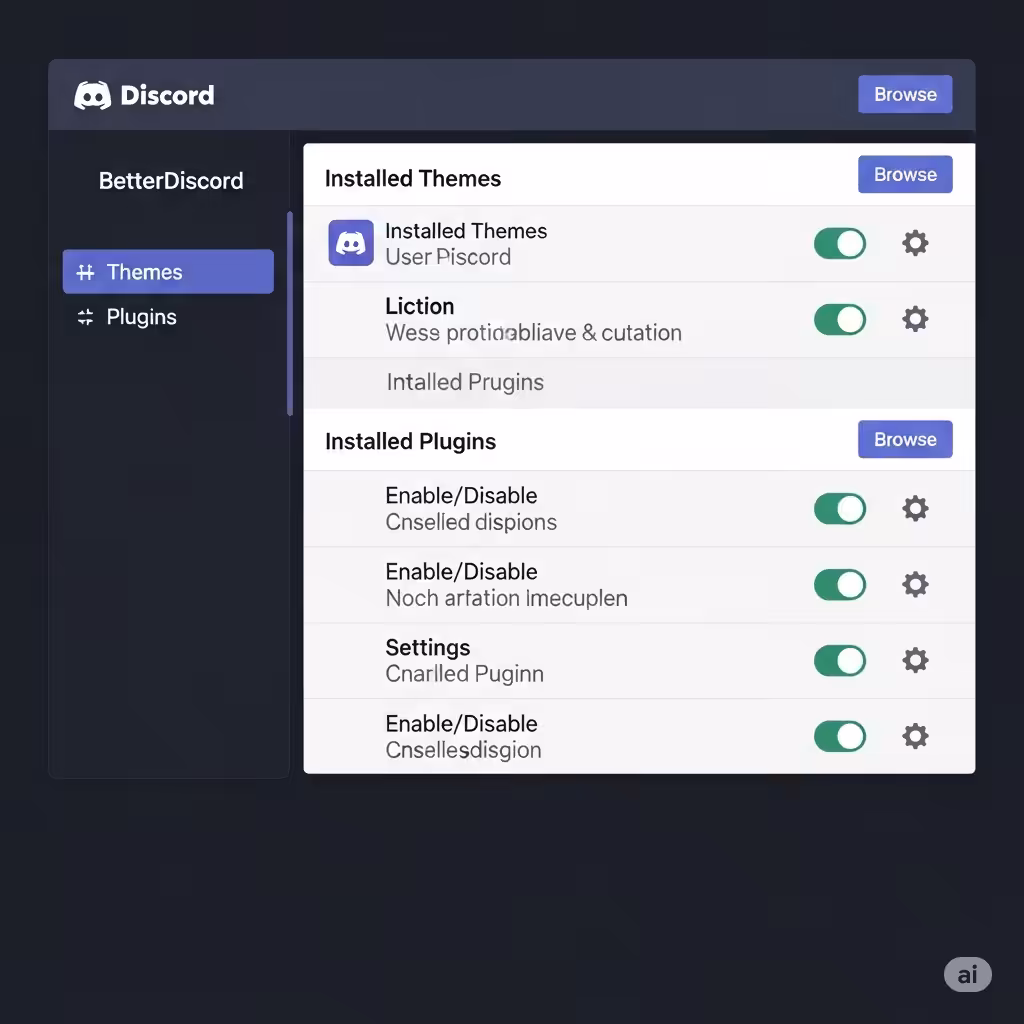
Task: Click the Intalled Prugins row
Action: pos(639,383)
